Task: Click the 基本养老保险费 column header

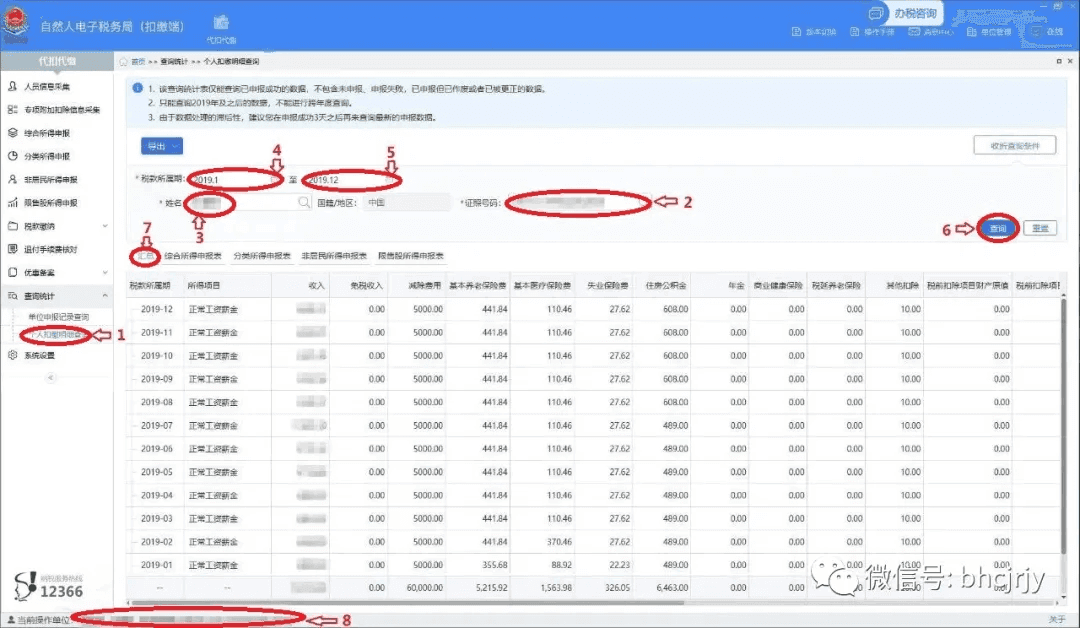Action: pos(477,286)
